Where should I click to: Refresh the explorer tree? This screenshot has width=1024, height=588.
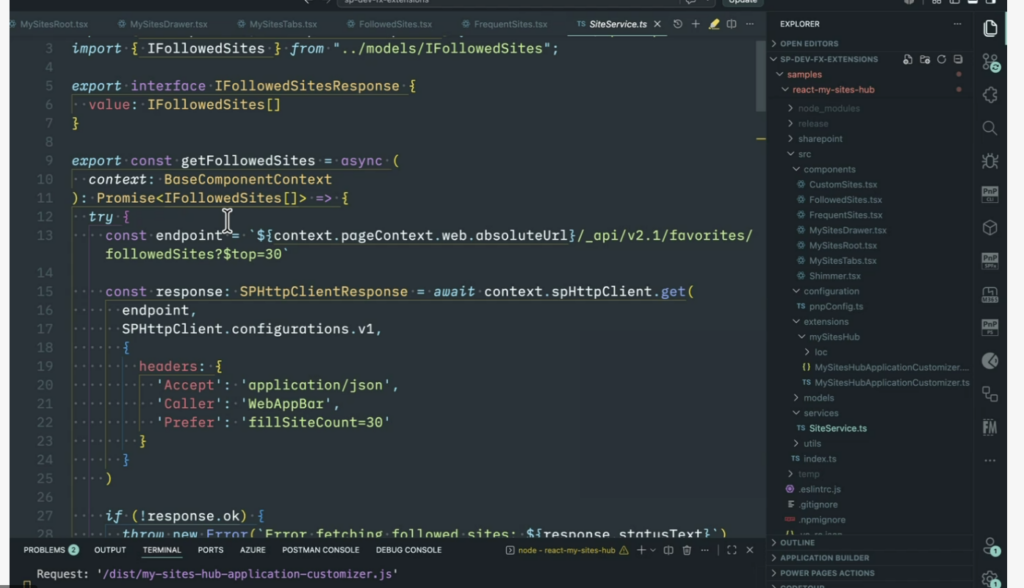tap(941, 59)
